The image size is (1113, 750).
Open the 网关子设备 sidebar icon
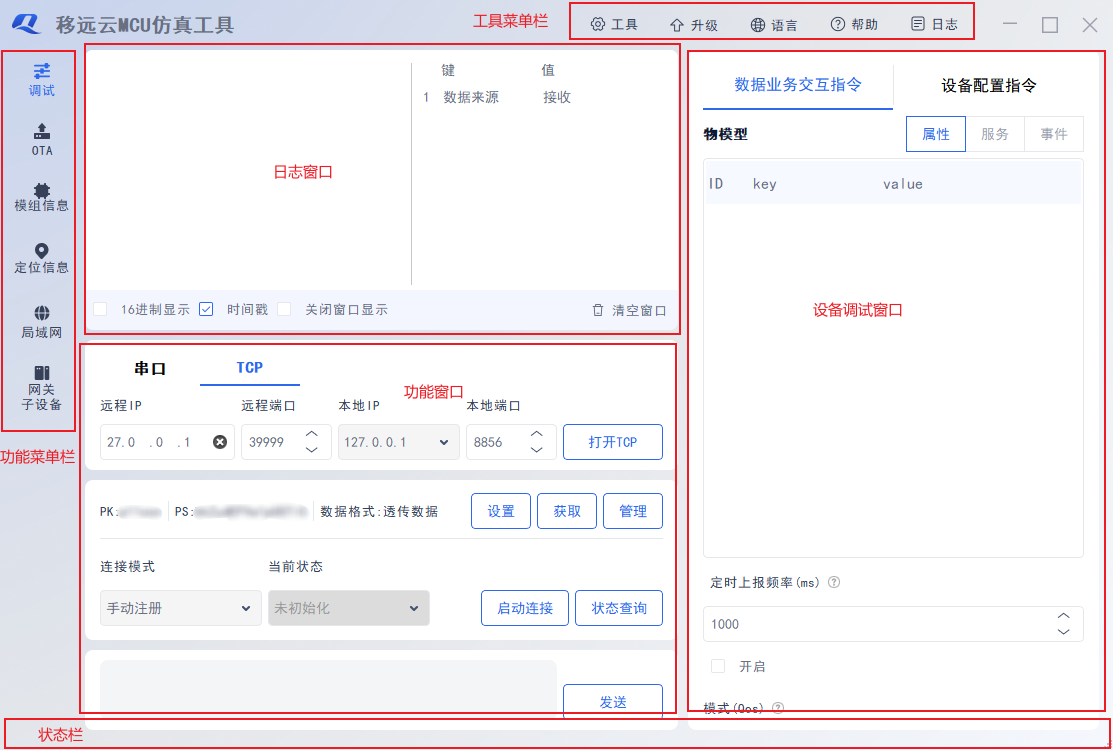(x=42, y=373)
